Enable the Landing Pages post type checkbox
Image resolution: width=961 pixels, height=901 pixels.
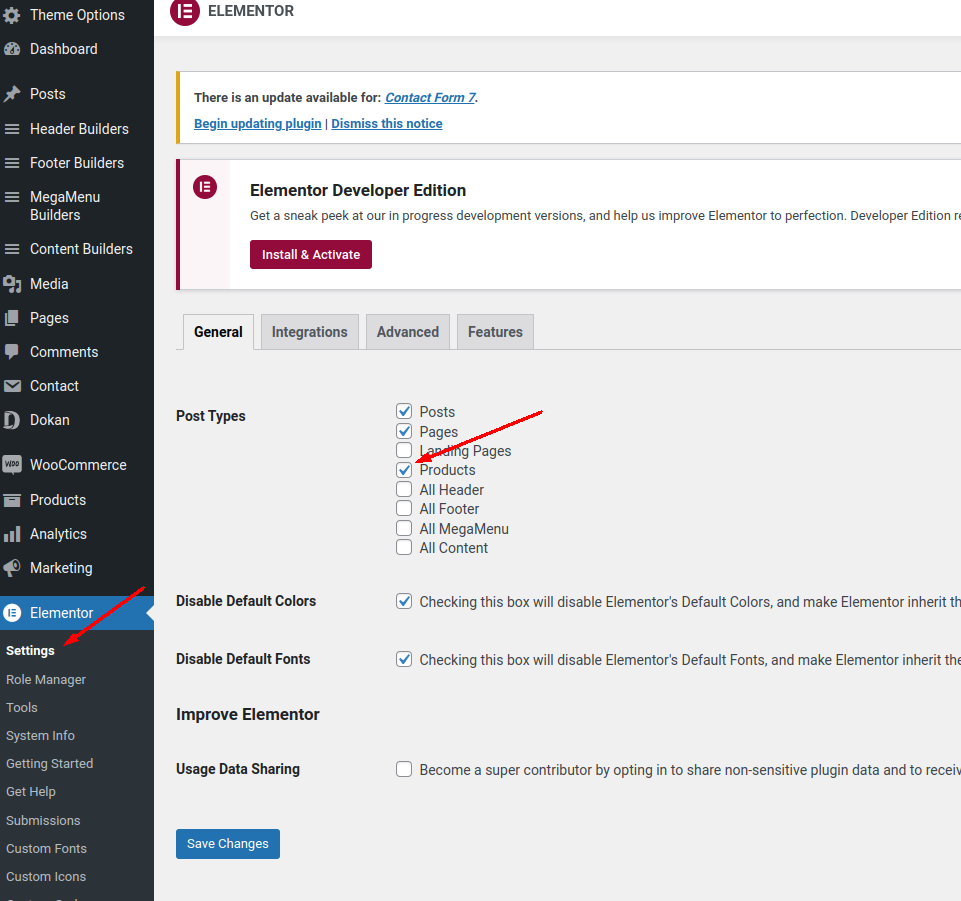(404, 450)
